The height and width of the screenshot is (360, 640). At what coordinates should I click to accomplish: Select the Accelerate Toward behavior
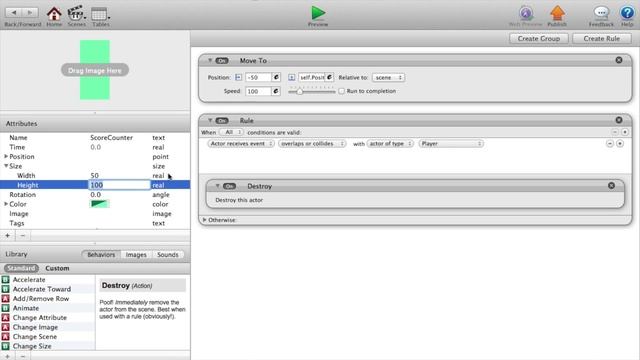tap(48, 289)
